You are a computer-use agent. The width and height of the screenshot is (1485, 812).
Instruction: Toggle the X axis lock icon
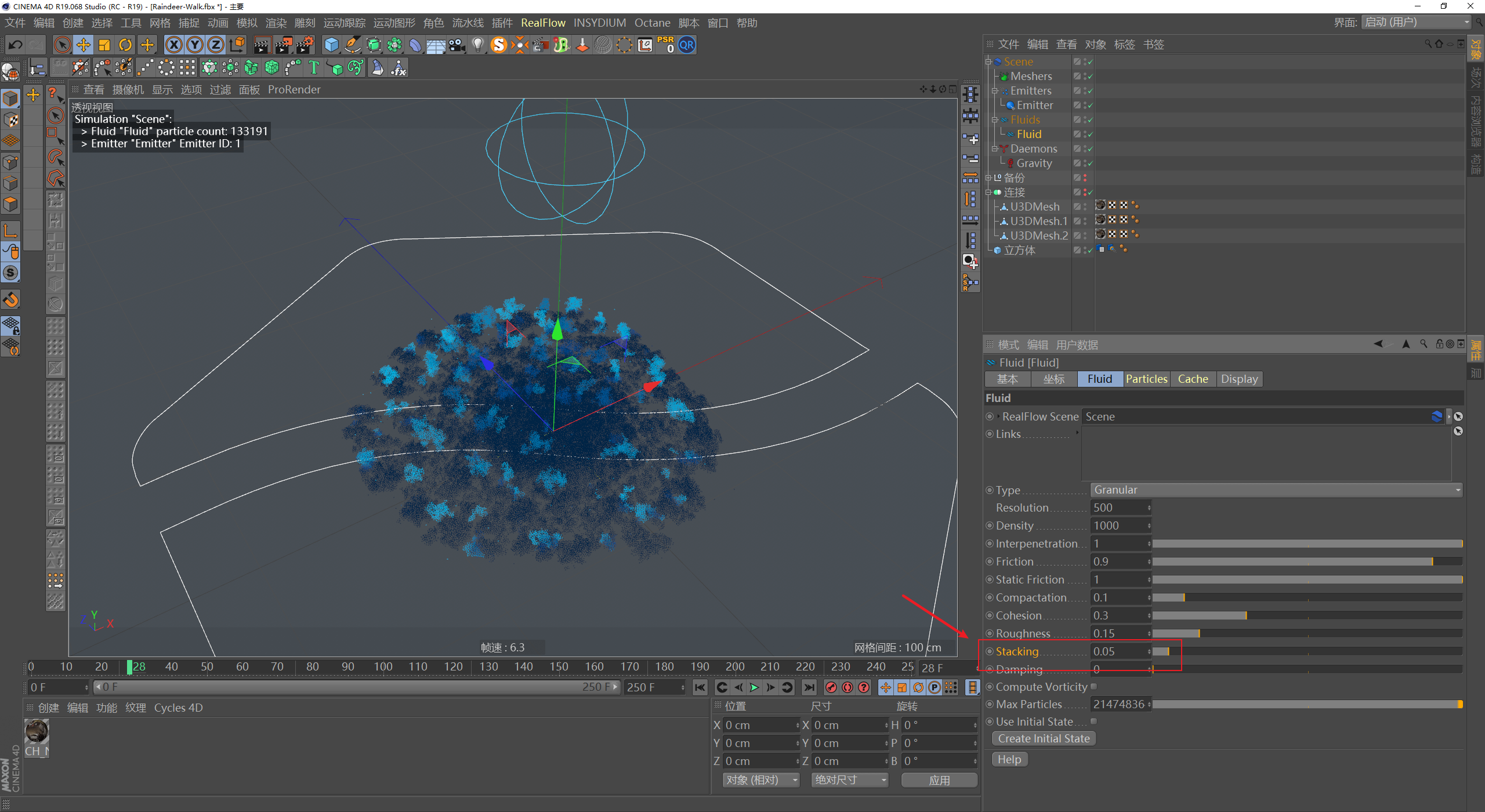(173, 45)
